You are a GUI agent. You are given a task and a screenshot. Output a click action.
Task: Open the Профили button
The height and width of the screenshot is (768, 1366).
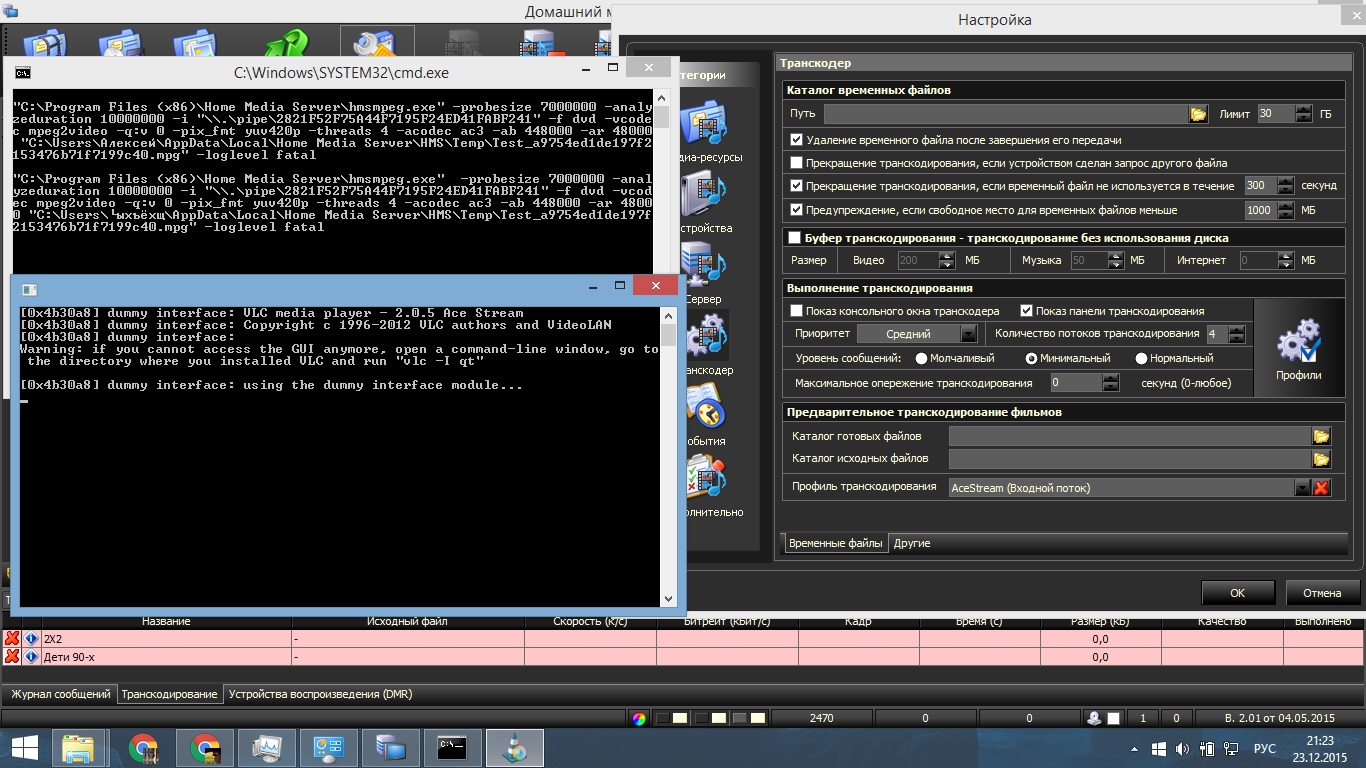(1298, 350)
